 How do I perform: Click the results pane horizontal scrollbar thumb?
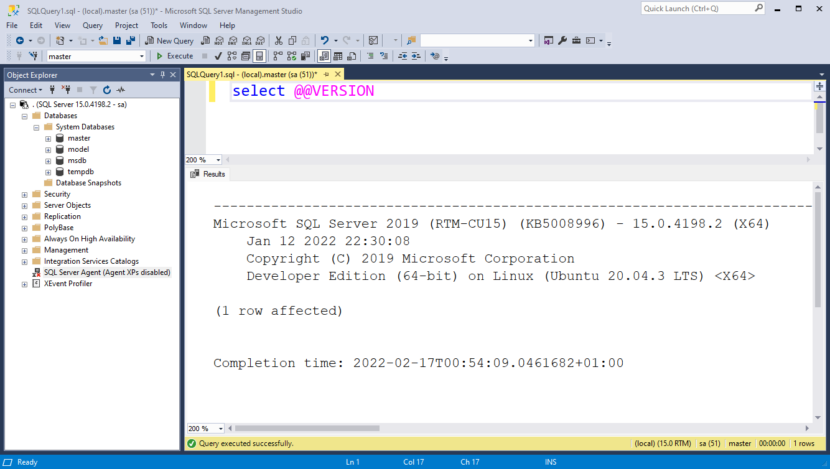point(307,428)
